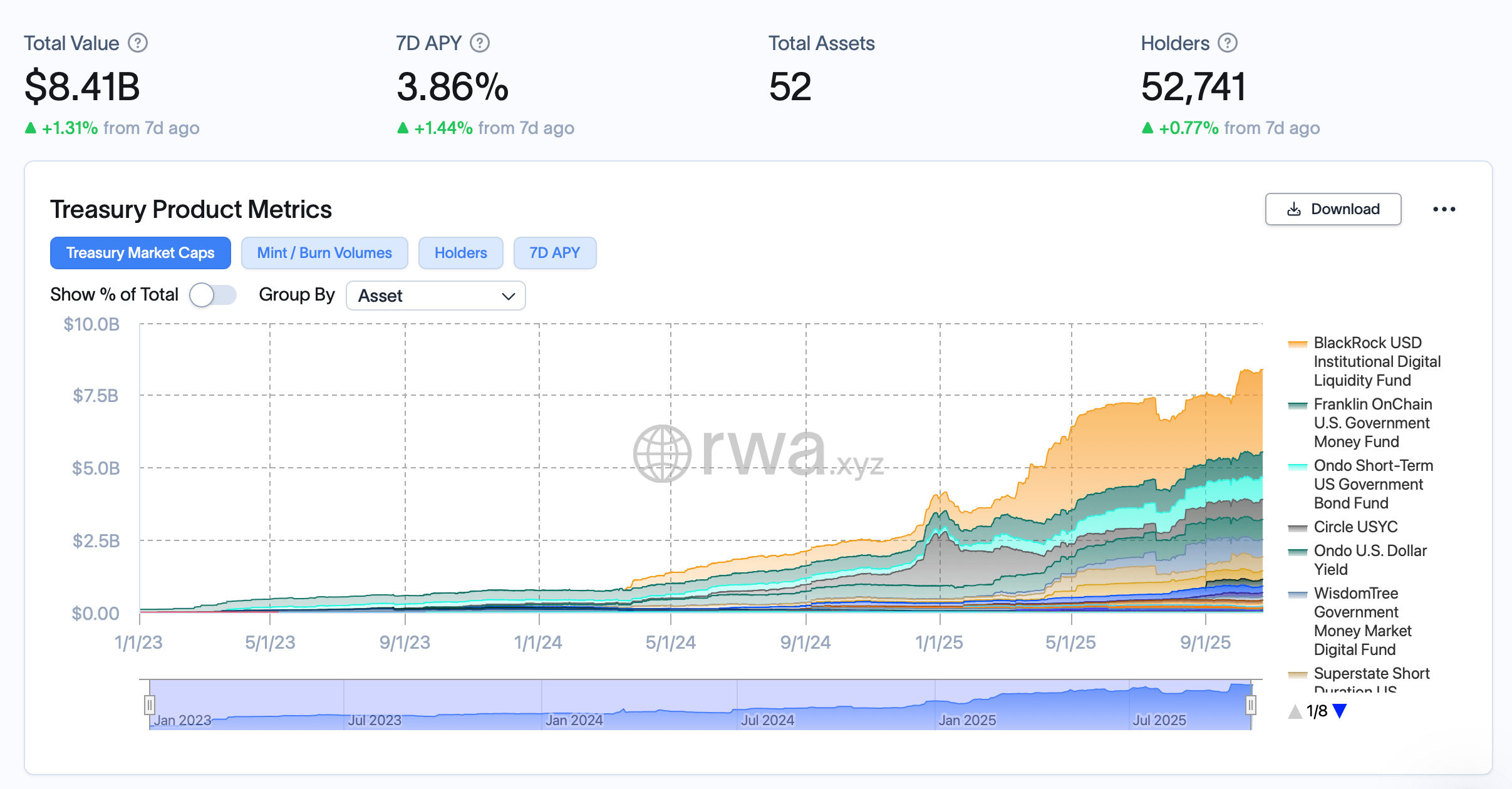Open the Holders metric help tooltip
The height and width of the screenshot is (789, 1512).
(x=1227, y=43)
